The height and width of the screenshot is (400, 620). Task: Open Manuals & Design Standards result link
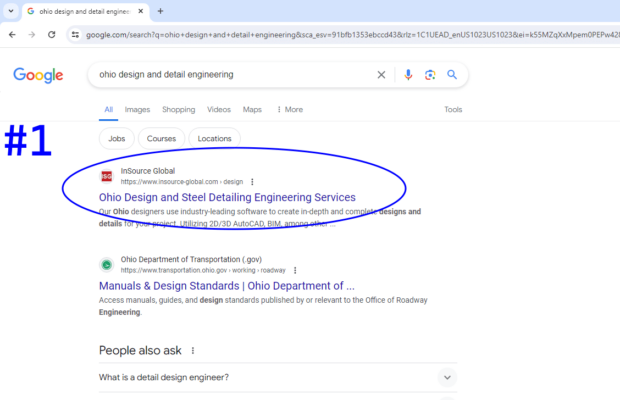click(227, 285)
